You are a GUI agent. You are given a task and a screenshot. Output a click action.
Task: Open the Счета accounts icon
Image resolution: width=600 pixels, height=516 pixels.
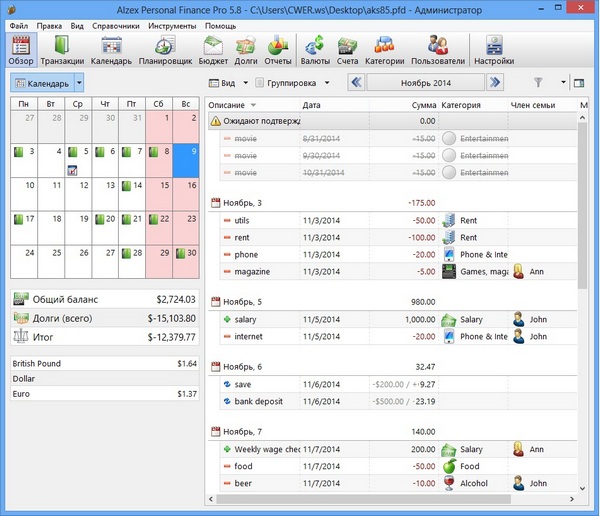(347, 49)
